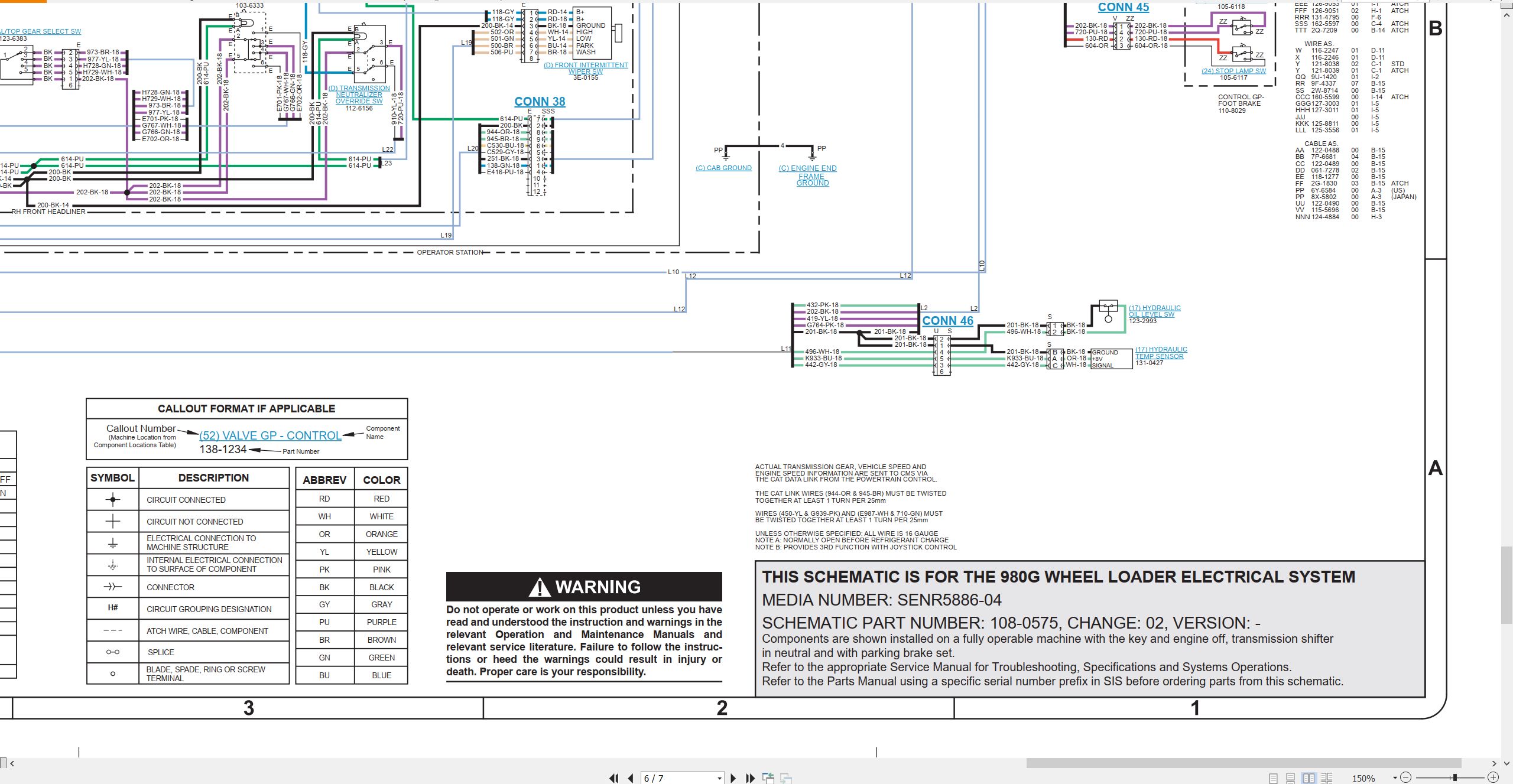Go to the next page
Image resolution: width=1513 pixels, height=784 pixels.
(x=733, y=778)
